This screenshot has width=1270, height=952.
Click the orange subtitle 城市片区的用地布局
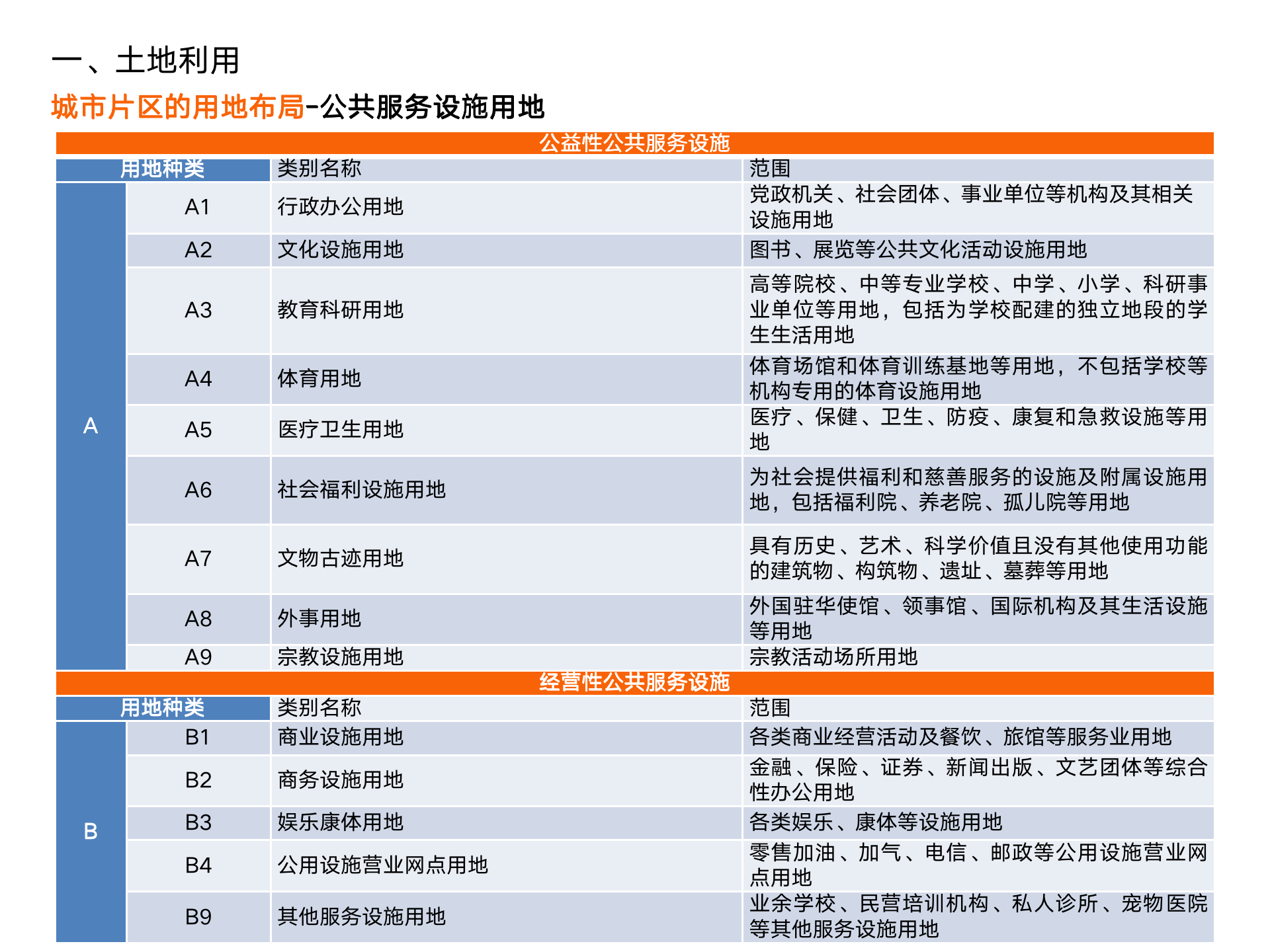point(177,107)
